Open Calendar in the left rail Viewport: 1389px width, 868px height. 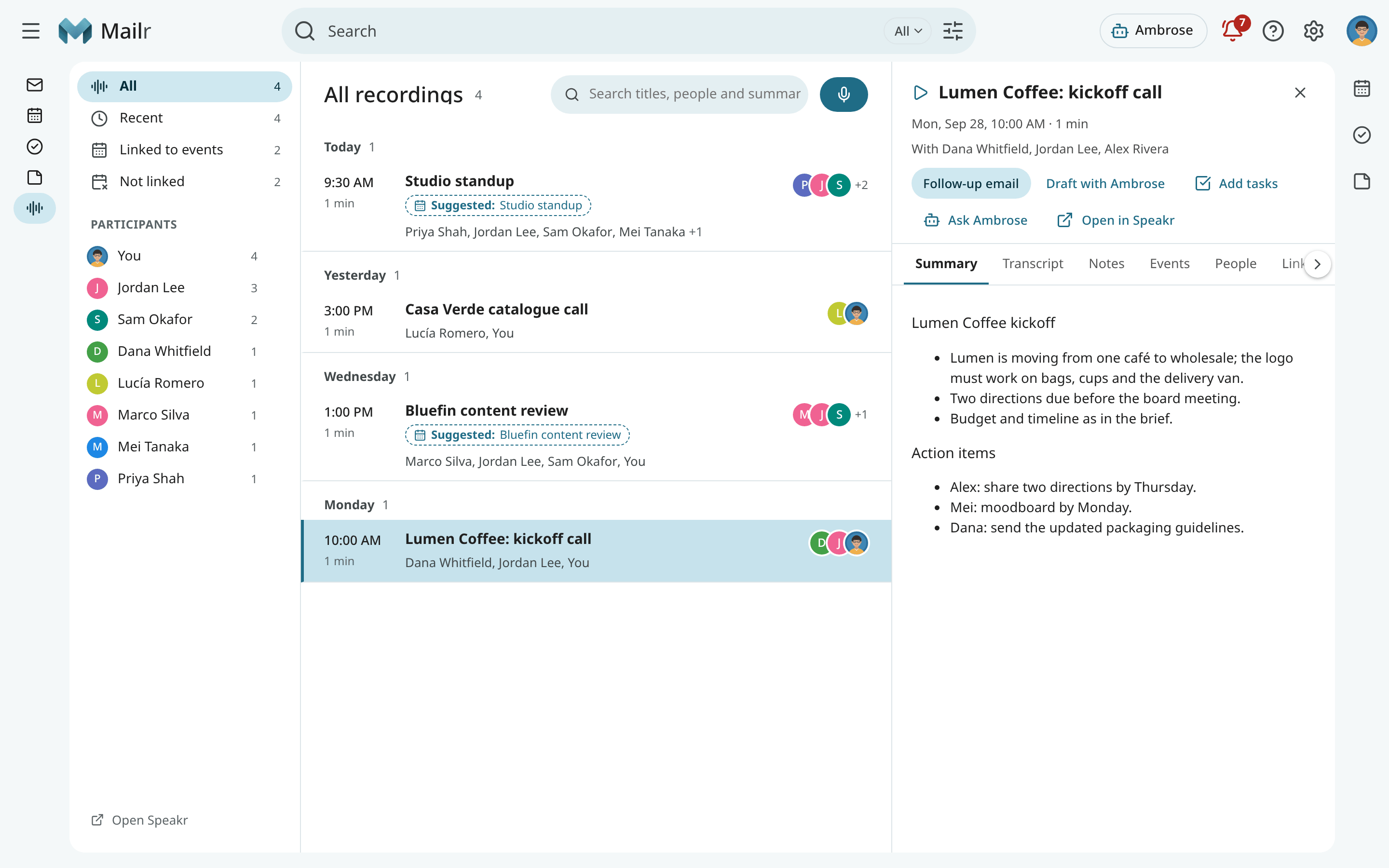(x=34, y=115)
